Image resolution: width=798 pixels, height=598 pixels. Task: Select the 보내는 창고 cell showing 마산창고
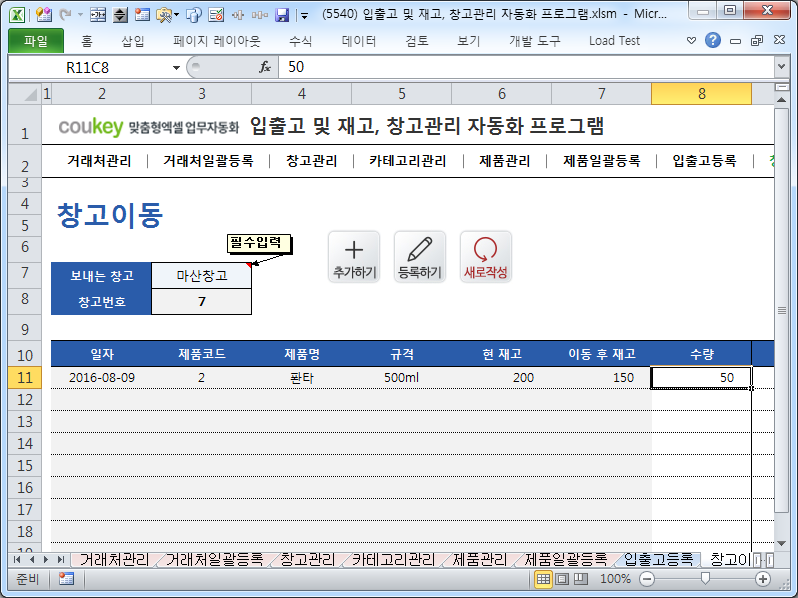coord(202,276)
